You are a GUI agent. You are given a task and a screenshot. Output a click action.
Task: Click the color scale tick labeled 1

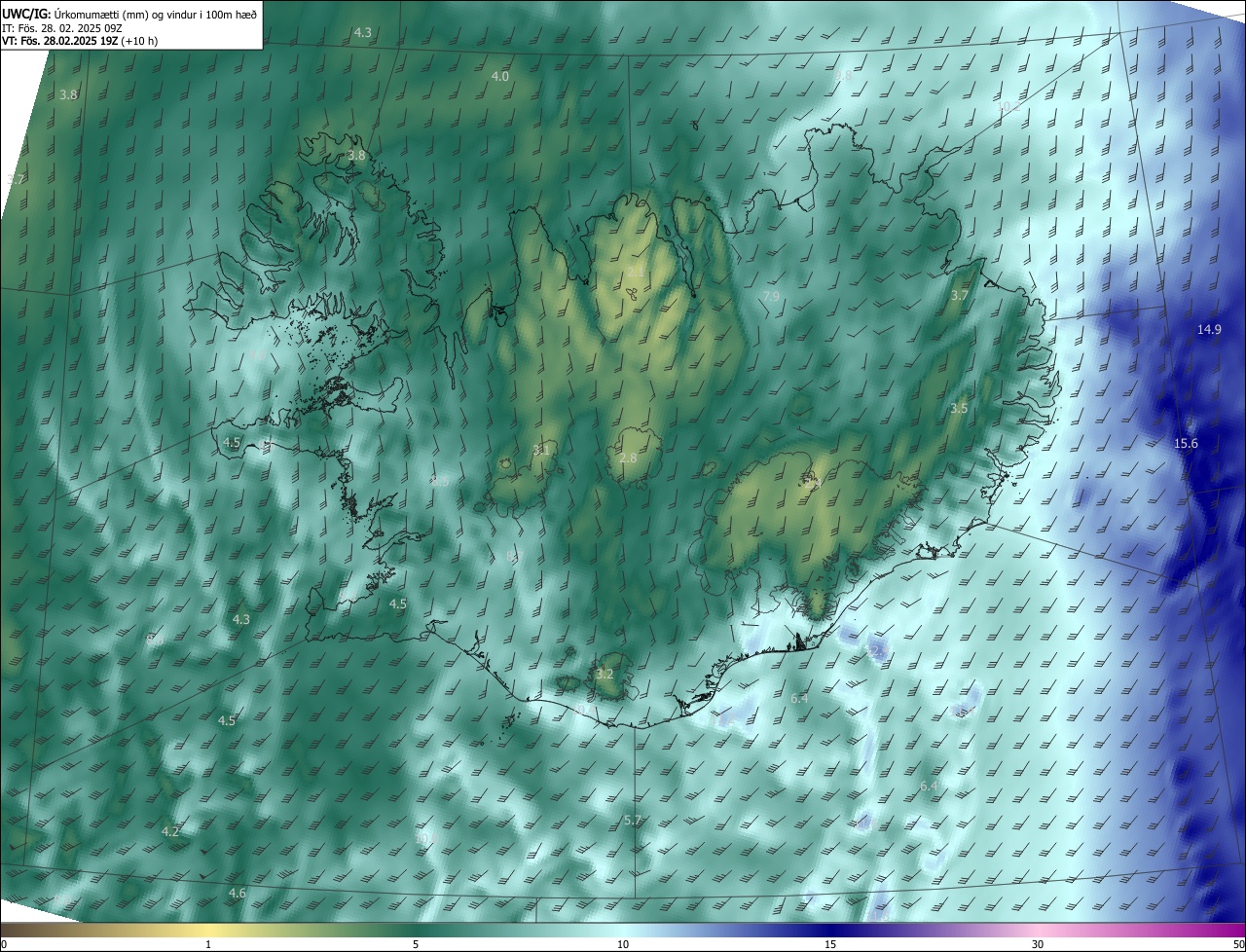pos(208,944)
